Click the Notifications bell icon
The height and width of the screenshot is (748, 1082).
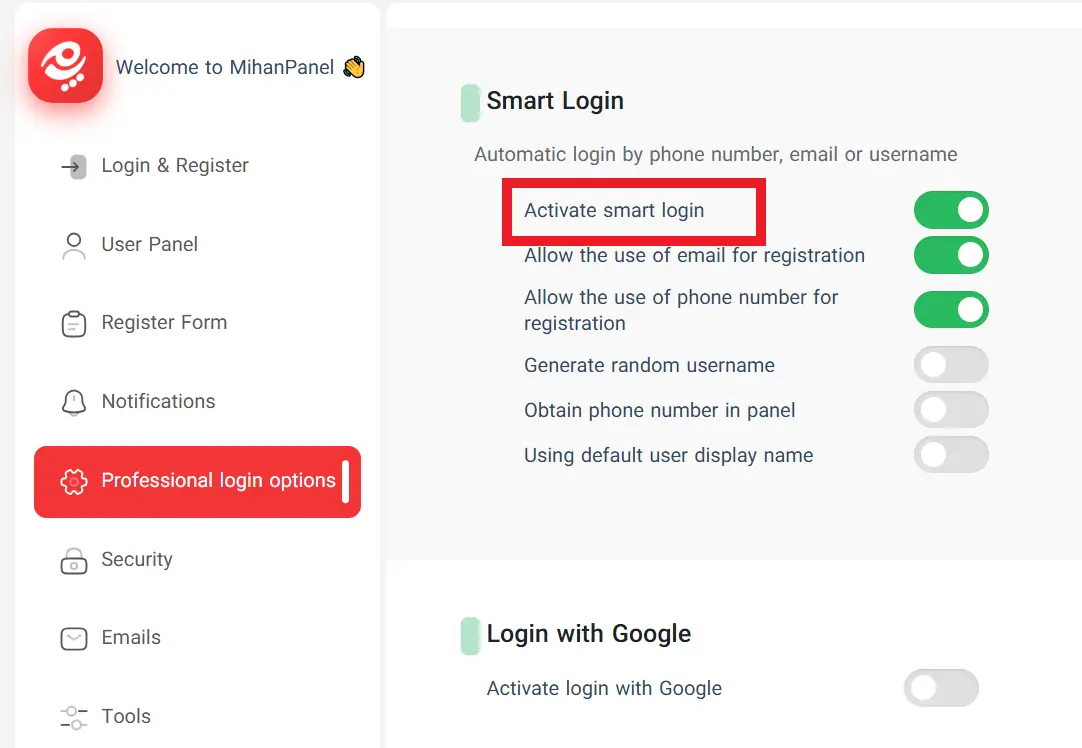click(73, 401)
